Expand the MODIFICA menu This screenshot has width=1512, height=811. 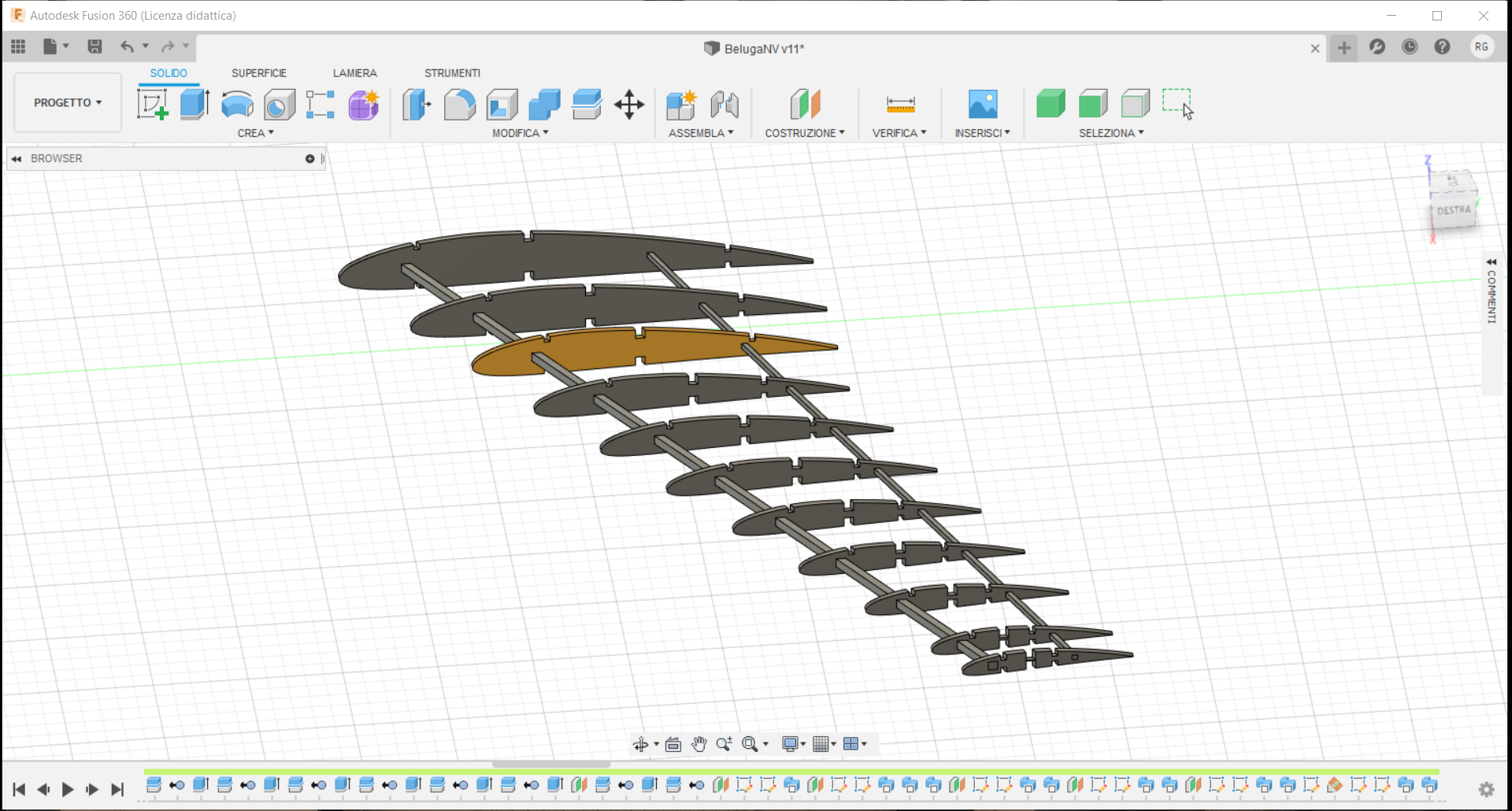click(520, 133)
